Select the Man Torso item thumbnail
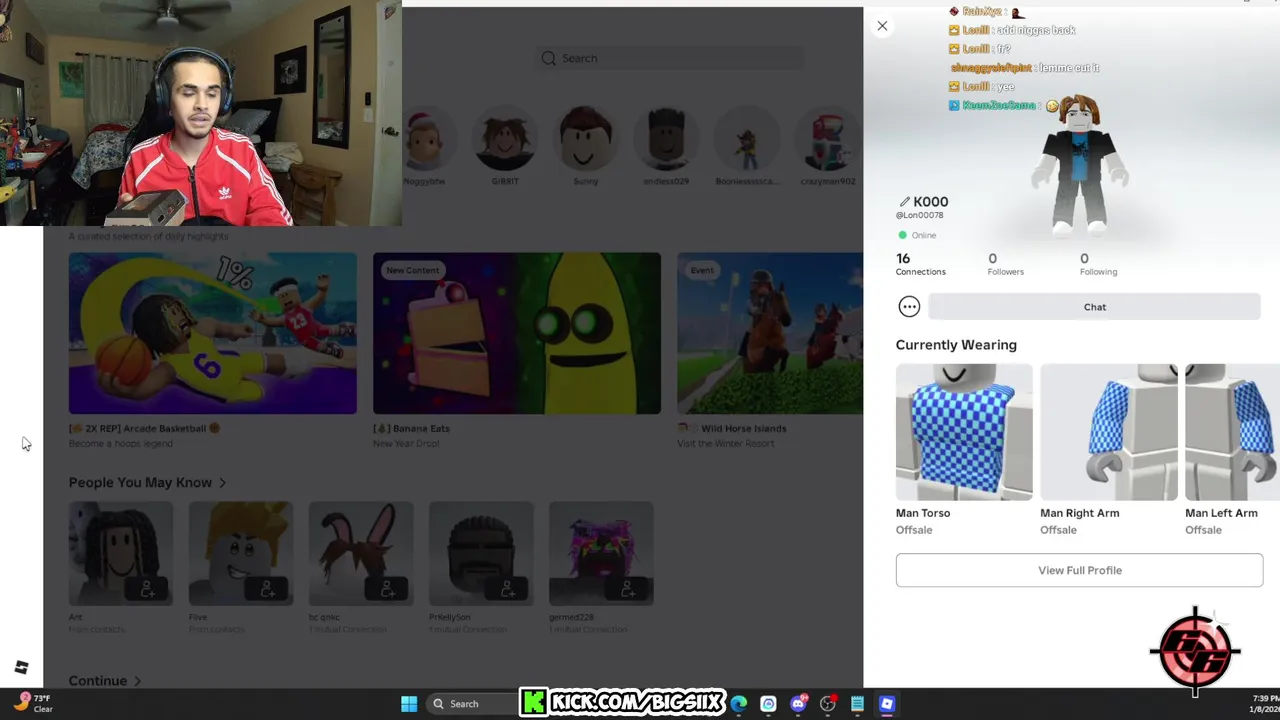 [964, 432]
